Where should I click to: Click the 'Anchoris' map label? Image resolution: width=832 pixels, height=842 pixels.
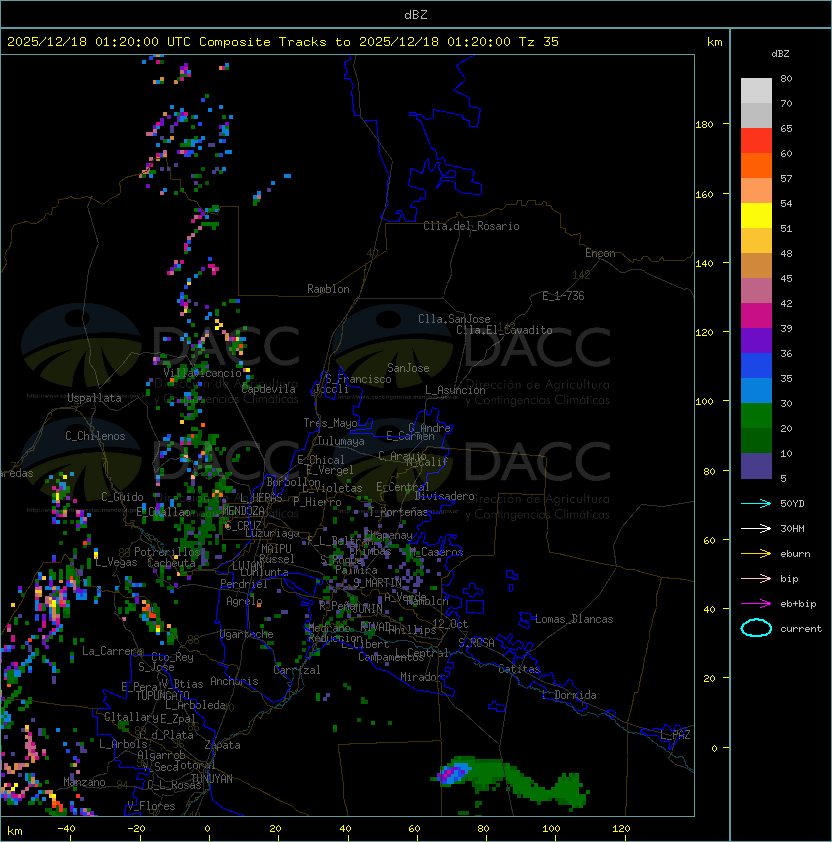pos(234,681)
